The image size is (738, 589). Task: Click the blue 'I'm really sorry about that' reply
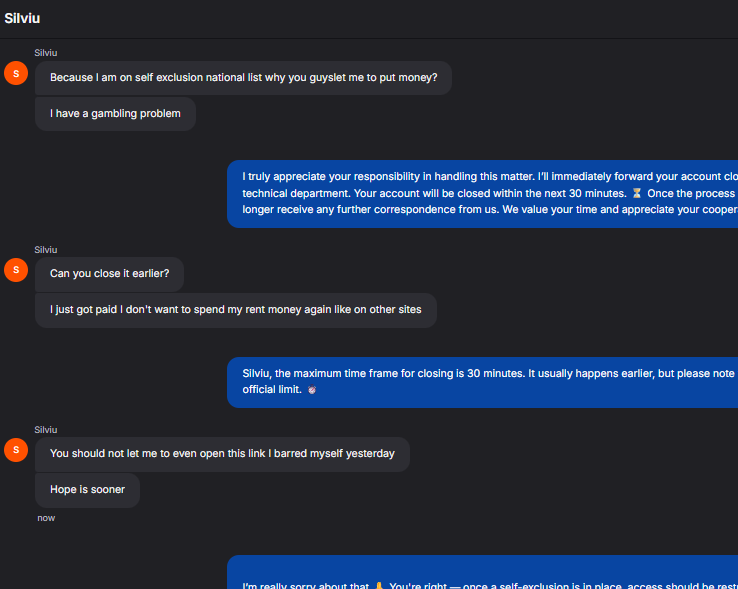(482, 572)
